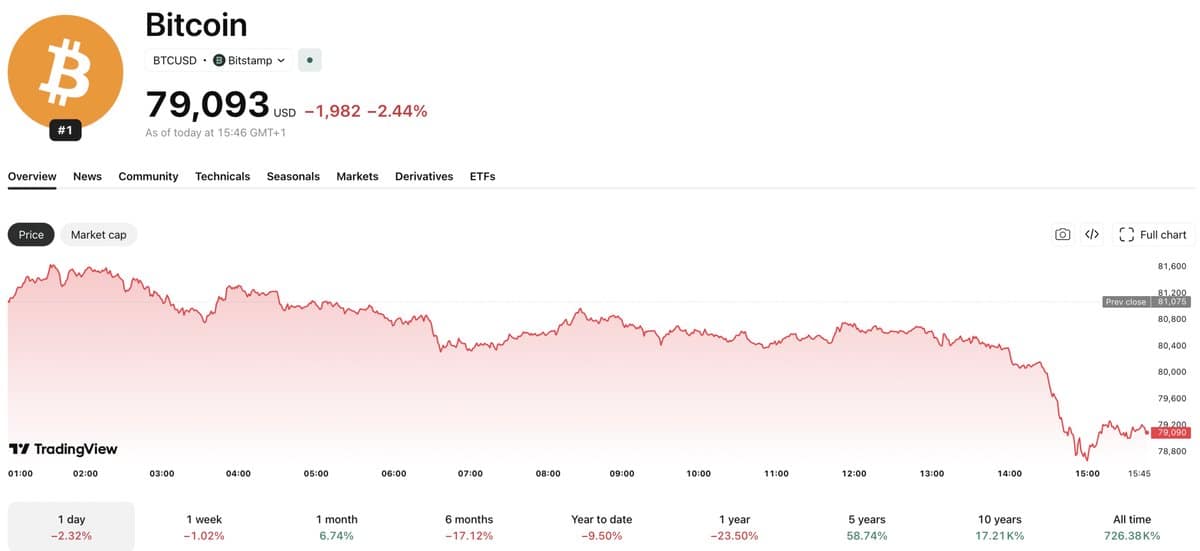Go to the ETFs tab
Screen dimensions: 1200x551
pyautogui.click(x=482, y=176)
